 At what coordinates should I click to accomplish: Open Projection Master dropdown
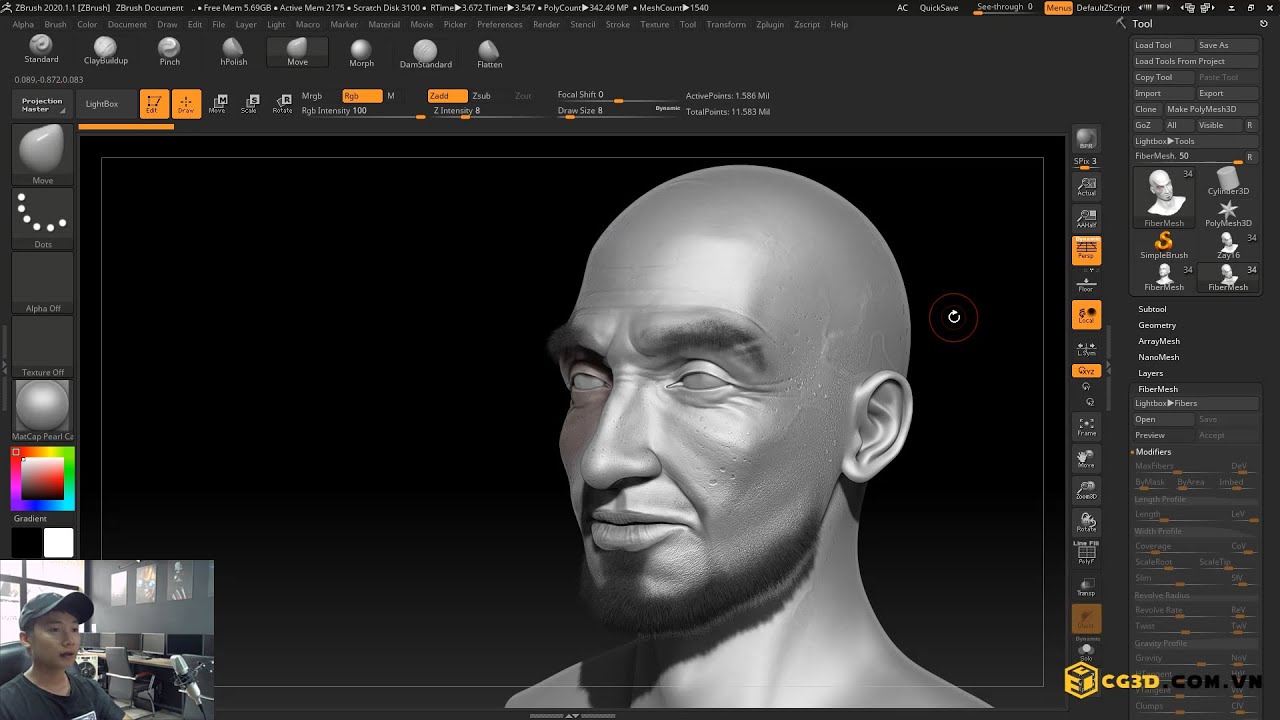pyautogui.click(x=42, y=104)
